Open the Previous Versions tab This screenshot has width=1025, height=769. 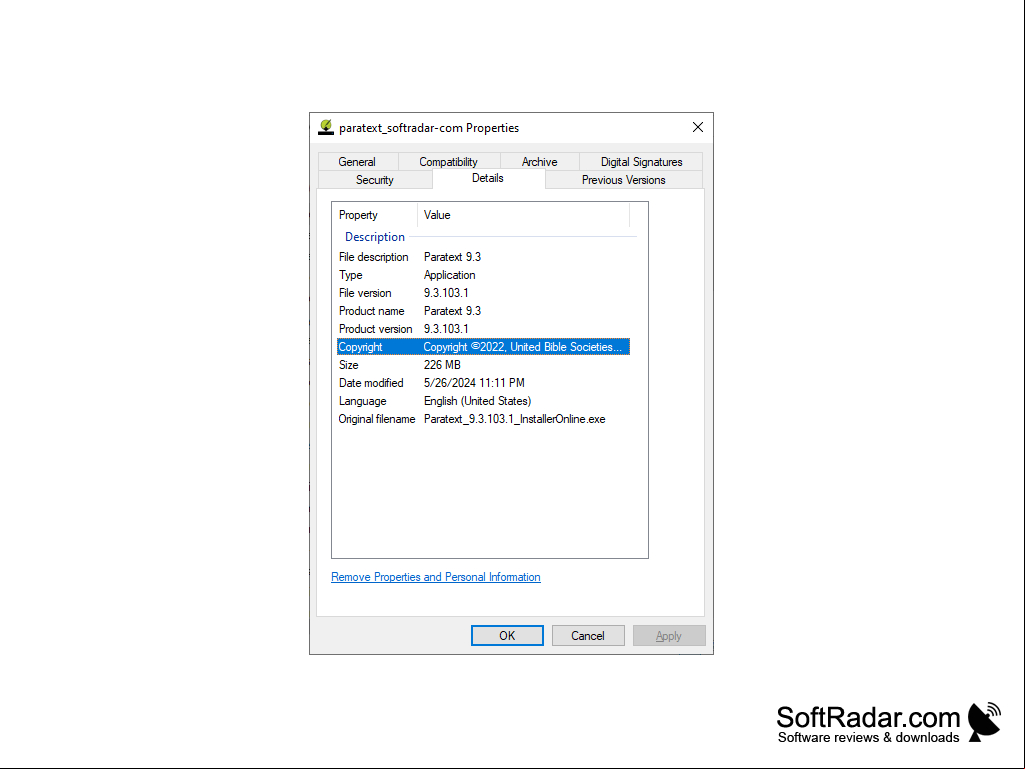(624, 180)
